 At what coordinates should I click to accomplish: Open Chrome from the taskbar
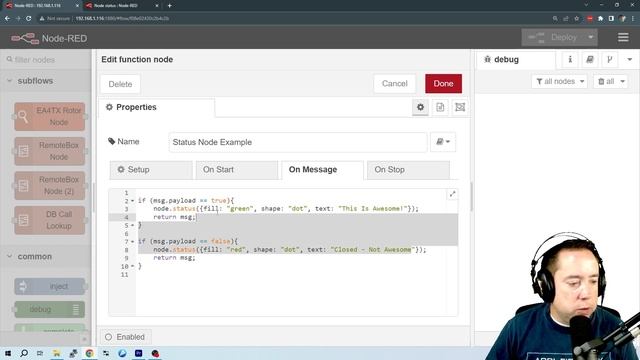pyautogui.click(x=89, y=353)
